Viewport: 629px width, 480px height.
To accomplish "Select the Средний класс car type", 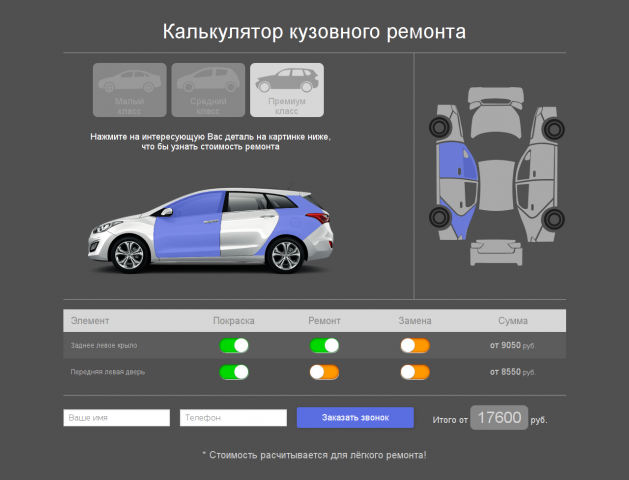I will (x=208, y=90).
